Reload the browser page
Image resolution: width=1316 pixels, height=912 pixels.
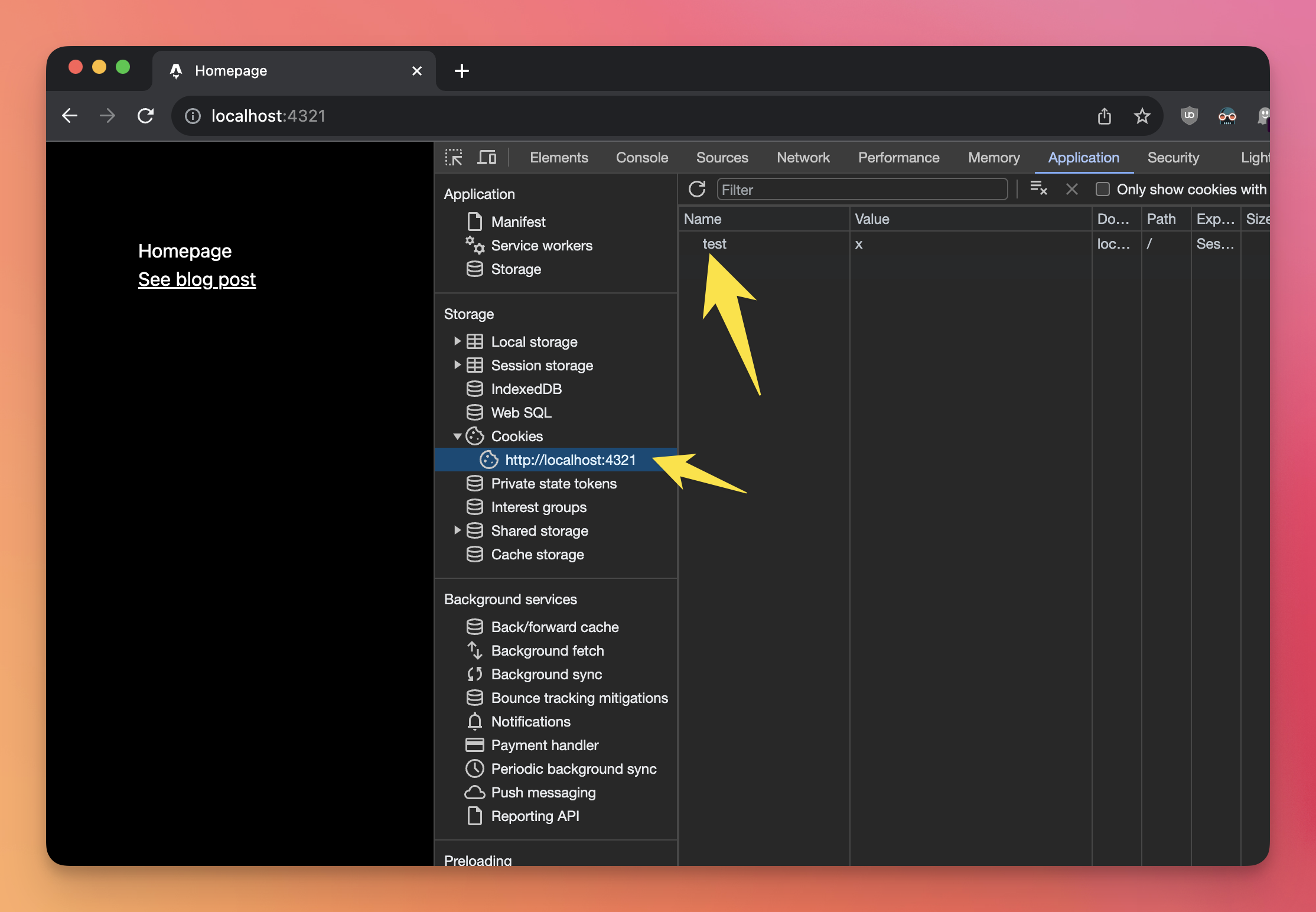click(145, 116)
